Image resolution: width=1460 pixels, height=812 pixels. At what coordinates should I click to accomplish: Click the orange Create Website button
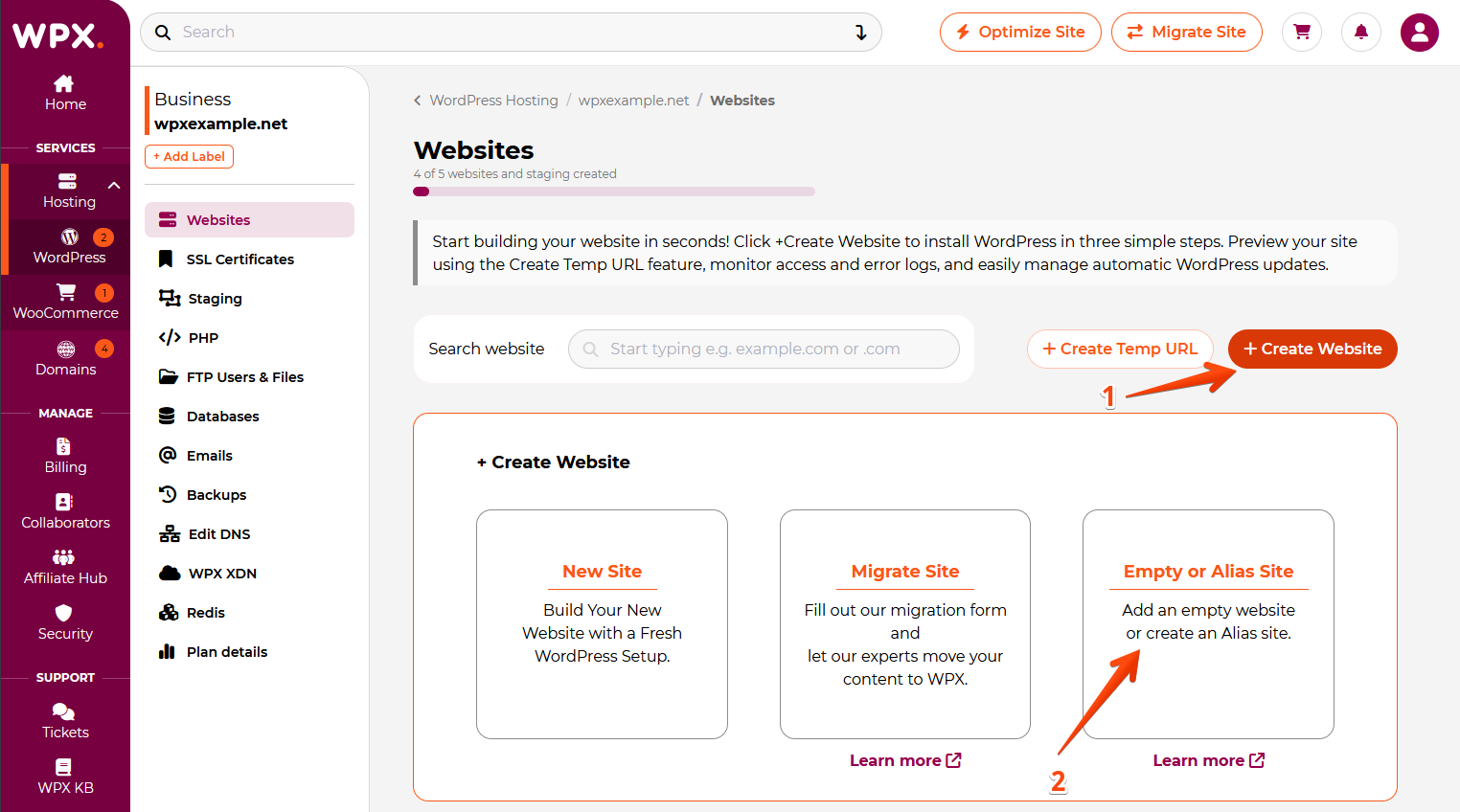pyautogui.click(x=1312, y=349)
